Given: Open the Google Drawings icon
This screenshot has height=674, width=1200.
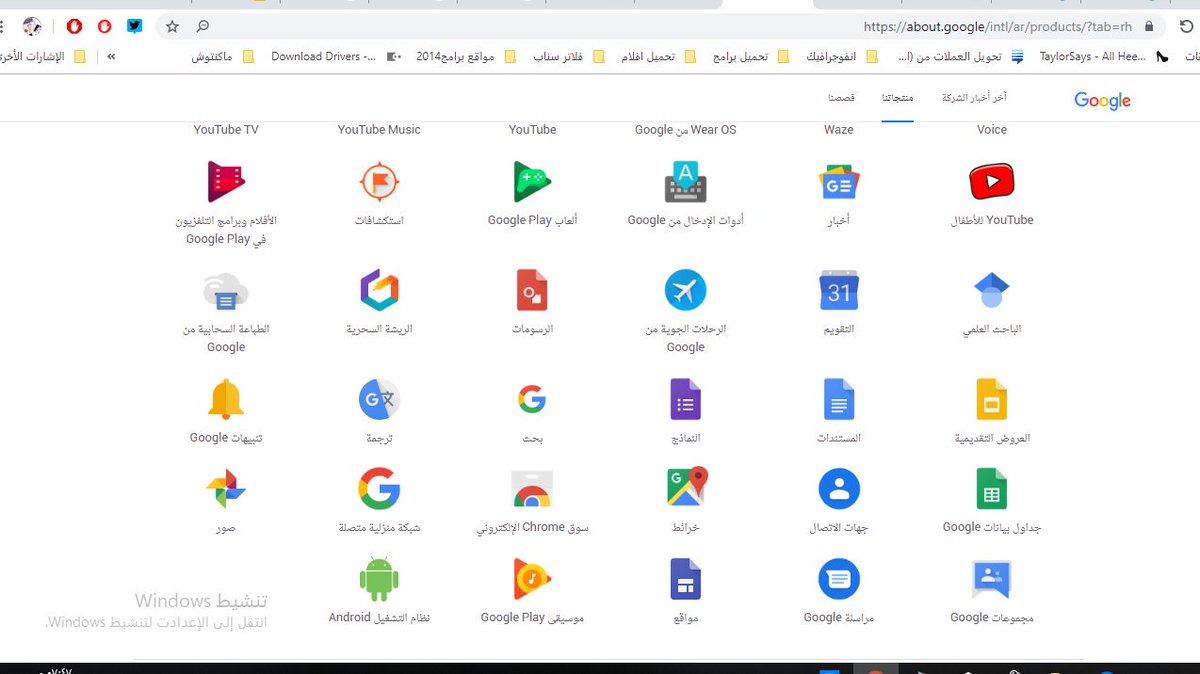Looking at the screenshot, I should pyautogui.click(x=532, y=291).
